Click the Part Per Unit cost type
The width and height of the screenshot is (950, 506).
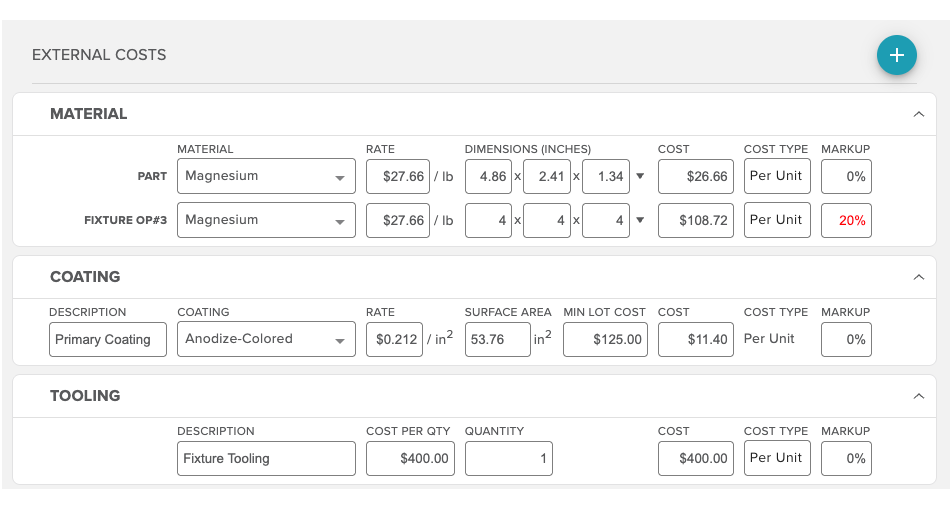pos(776,176)
